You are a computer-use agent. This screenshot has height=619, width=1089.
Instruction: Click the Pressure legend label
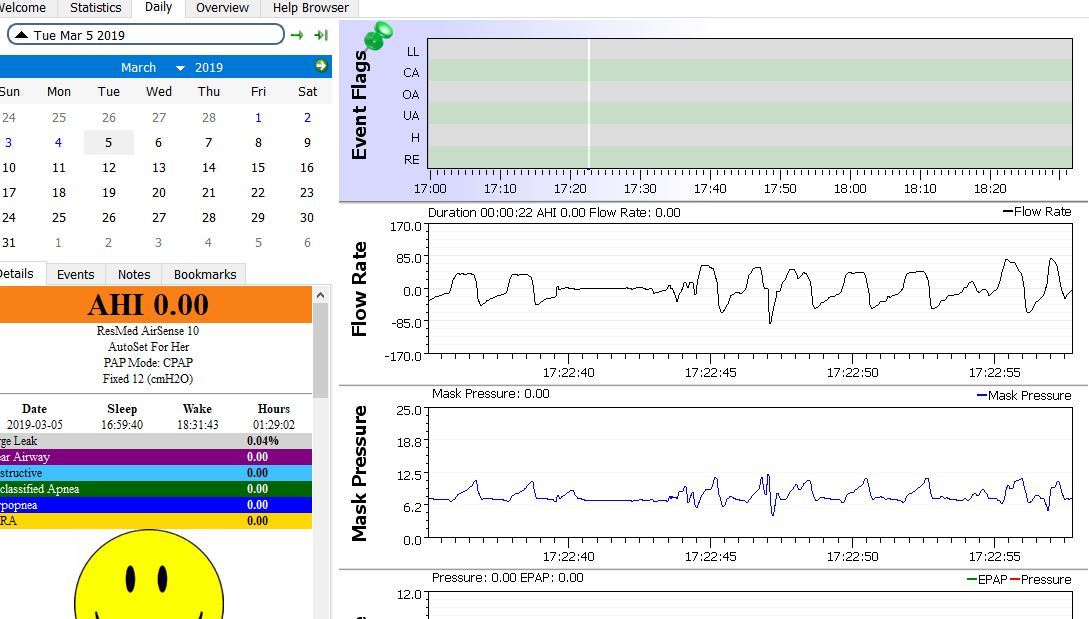(1041, 579)
